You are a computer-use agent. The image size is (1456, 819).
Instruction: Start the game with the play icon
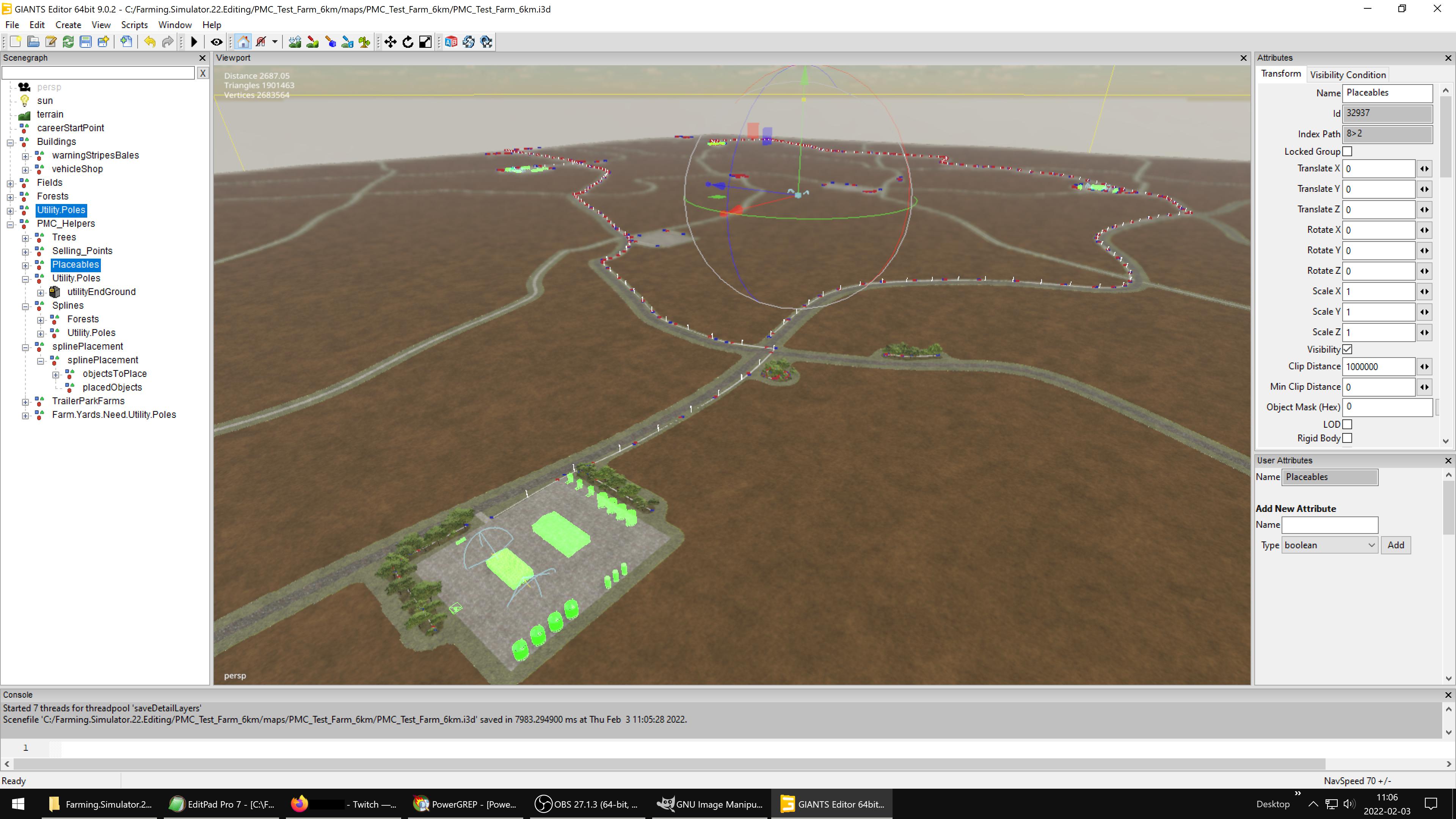(x=194, y=42)
